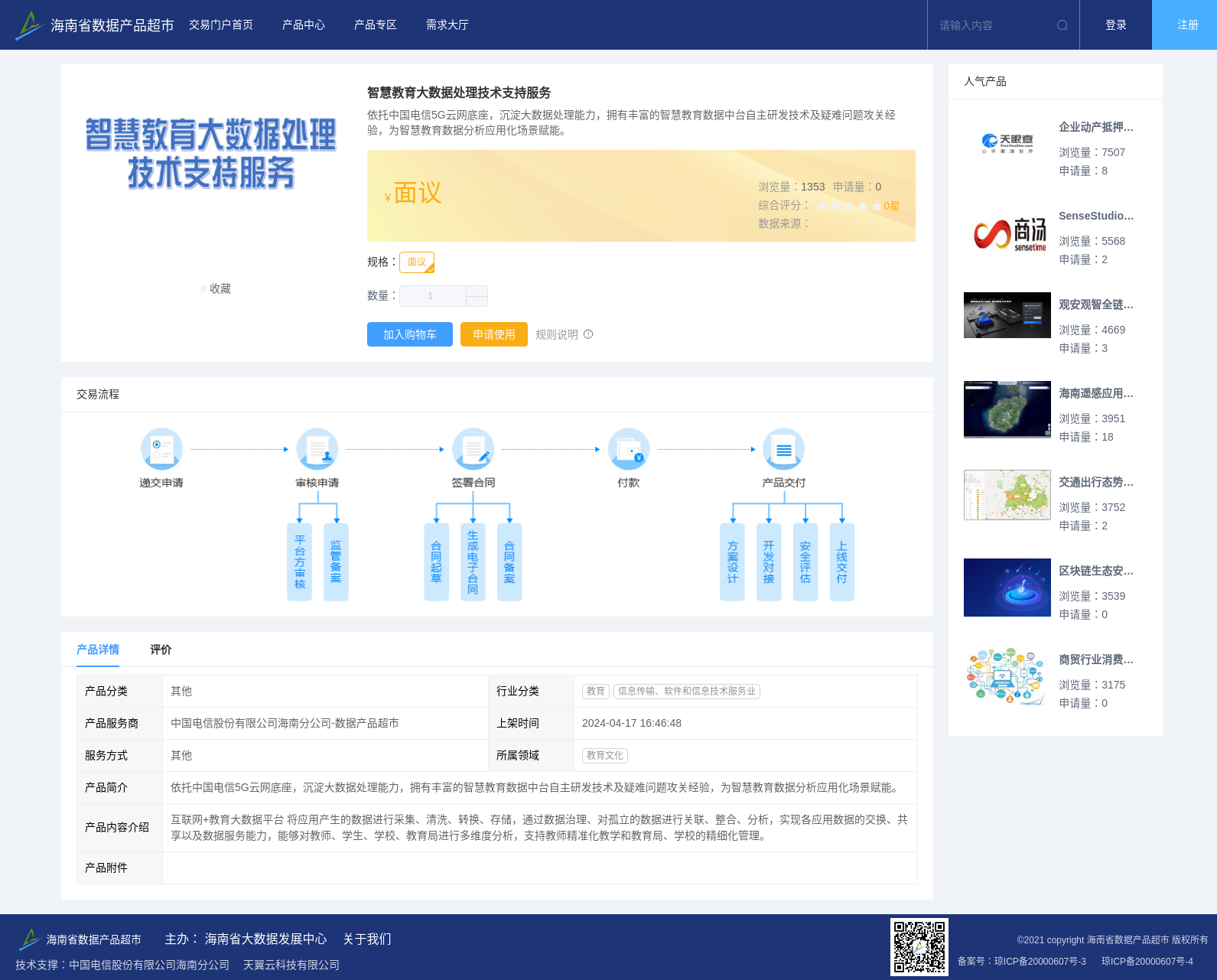The height and width of the screenshot is (980, 1217).
Task: Click the 审核申请 process step icon
Action: pos(317,449)
